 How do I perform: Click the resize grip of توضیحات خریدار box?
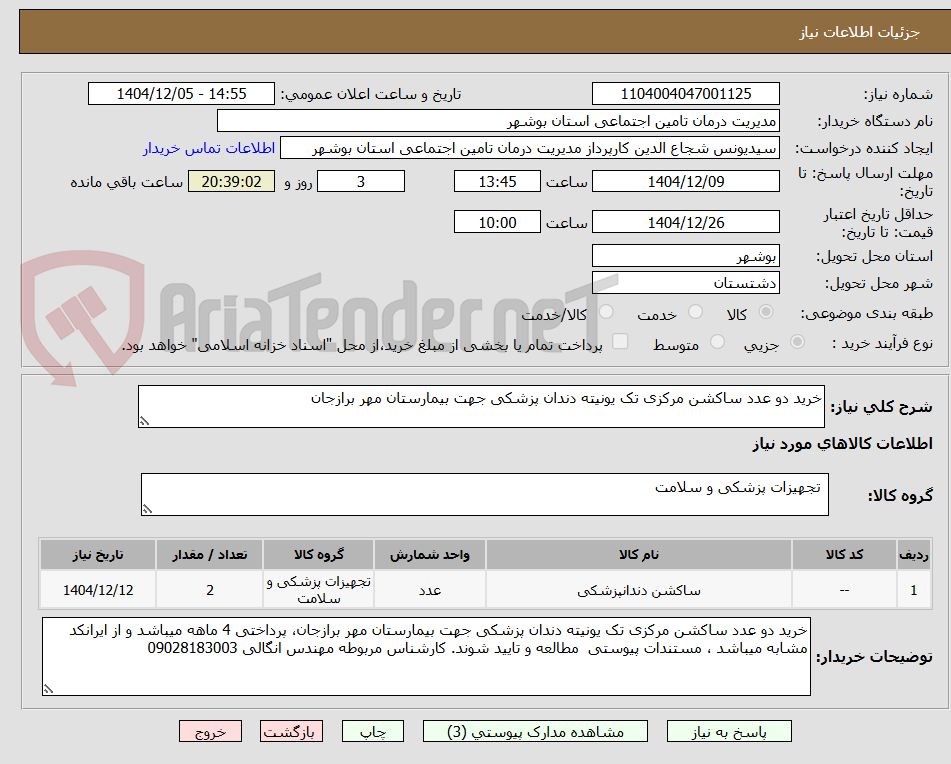tap(48, 689)
